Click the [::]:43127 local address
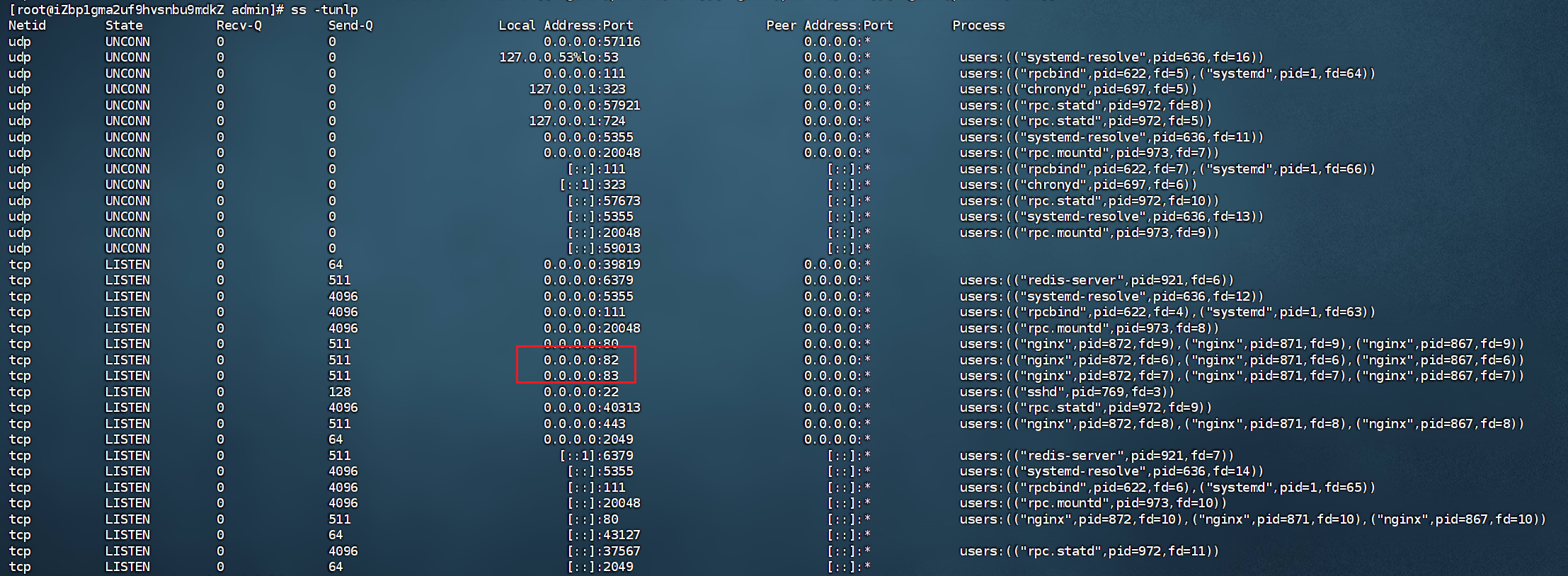1568x576 pixels. click(x=603, y=535)
